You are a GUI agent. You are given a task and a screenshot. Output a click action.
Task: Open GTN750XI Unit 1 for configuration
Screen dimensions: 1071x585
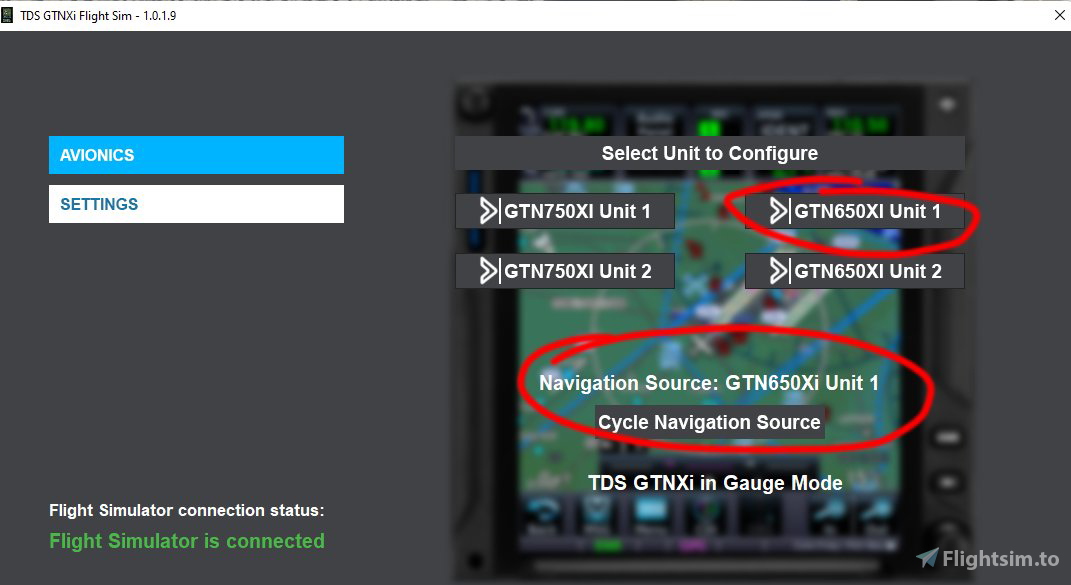tap(565, 211)
